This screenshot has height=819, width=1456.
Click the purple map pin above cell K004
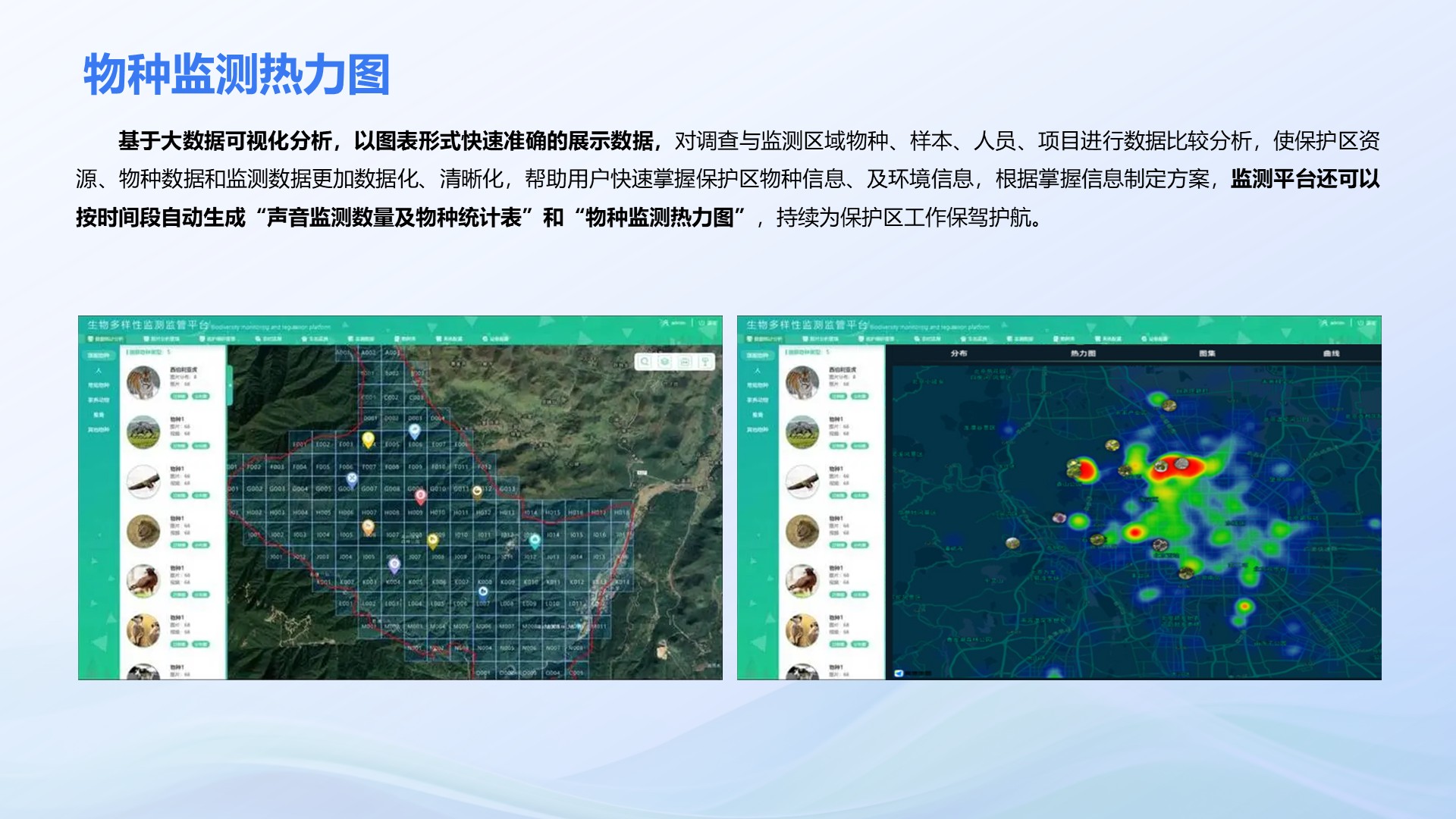(x=394, y=564)
